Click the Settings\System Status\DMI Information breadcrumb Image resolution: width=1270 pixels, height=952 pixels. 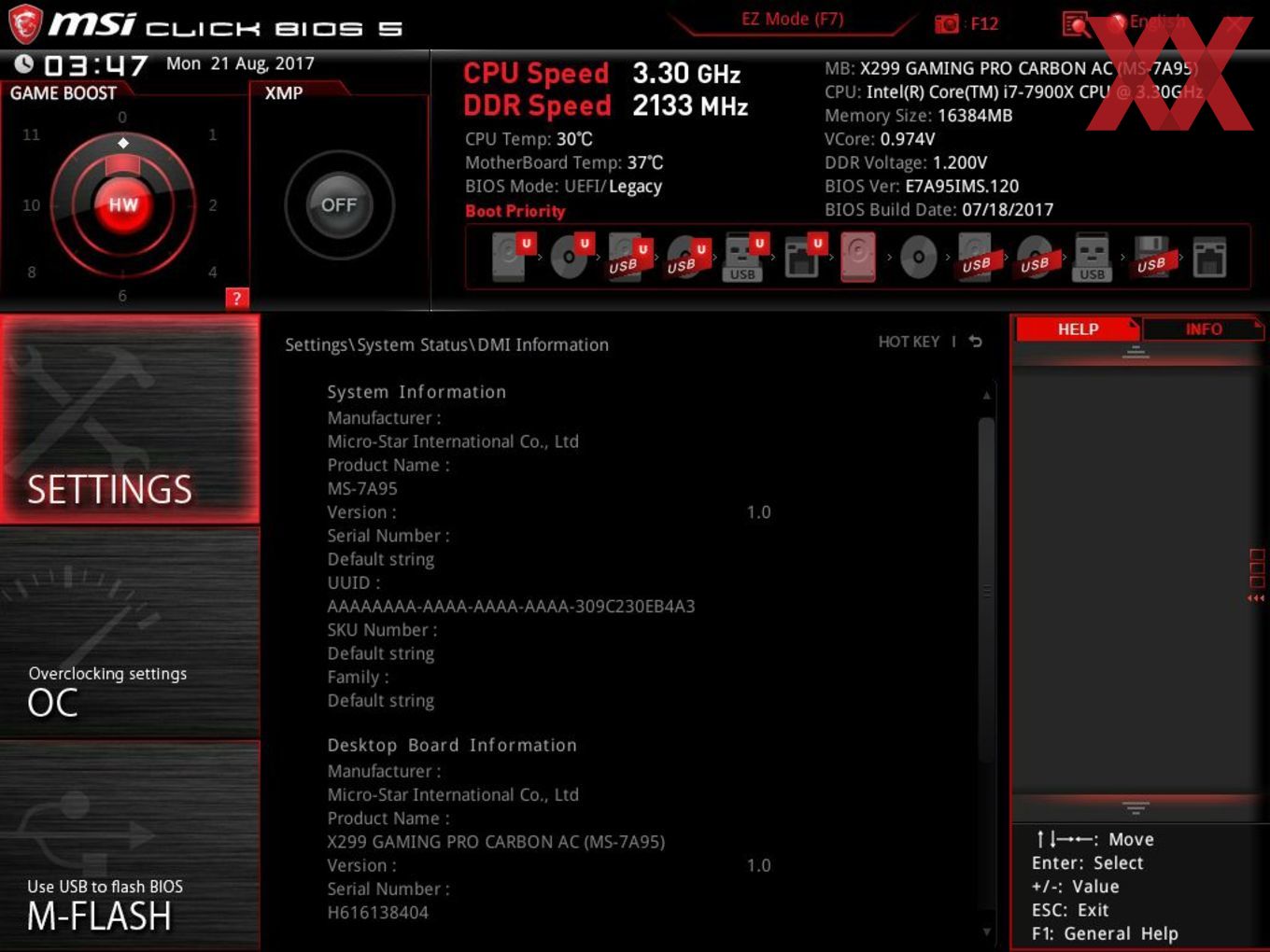(x=446, y=344)
